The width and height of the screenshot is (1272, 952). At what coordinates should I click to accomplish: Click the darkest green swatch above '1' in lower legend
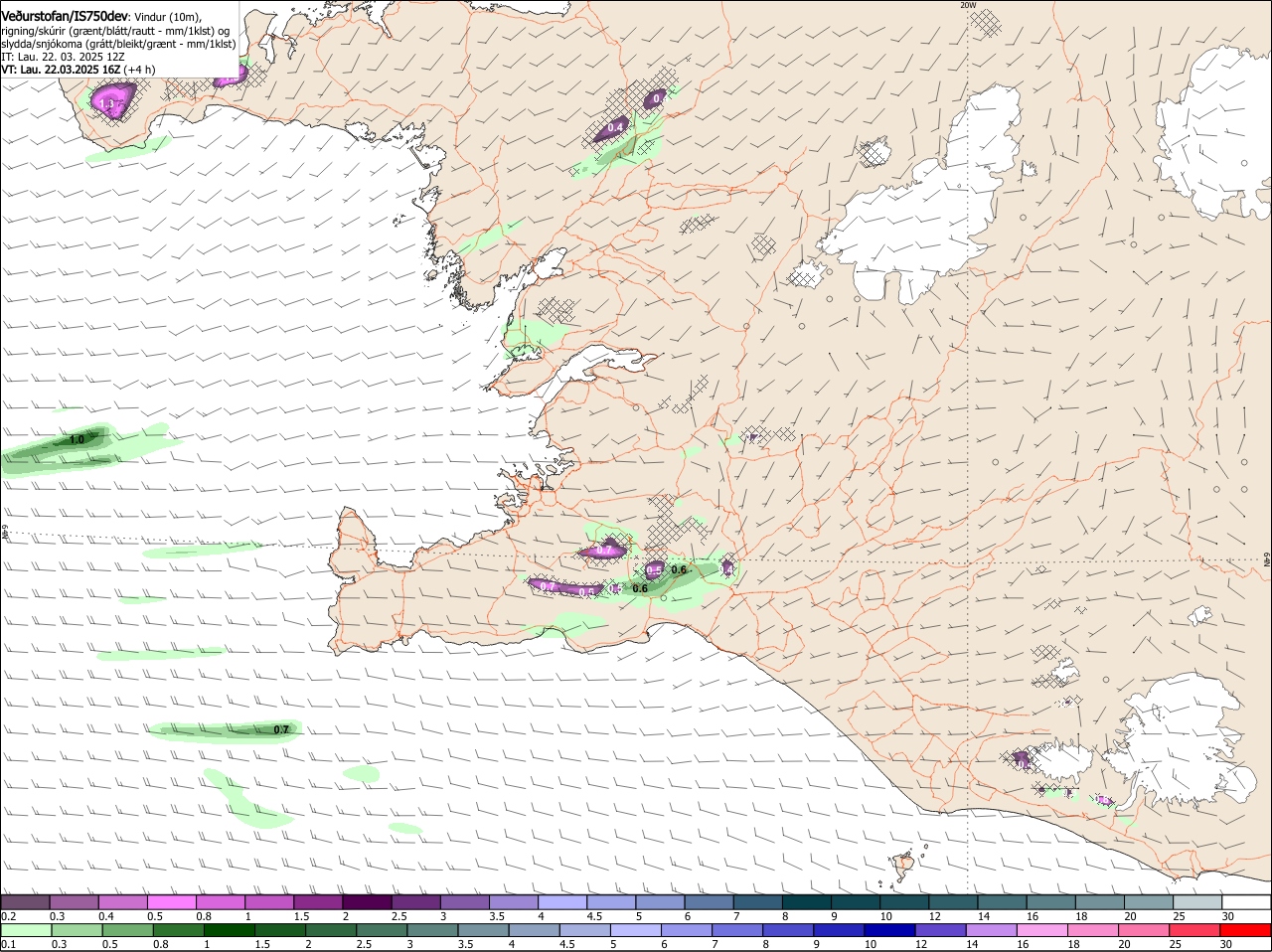231,930
